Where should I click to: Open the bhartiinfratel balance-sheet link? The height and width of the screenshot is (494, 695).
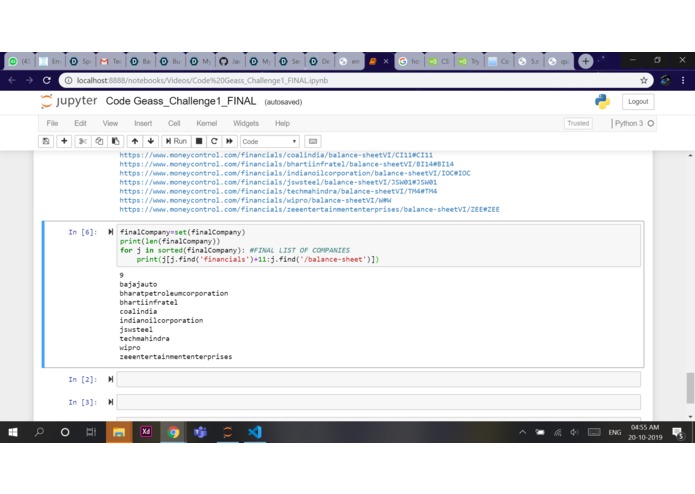click(x=286, y=164)
